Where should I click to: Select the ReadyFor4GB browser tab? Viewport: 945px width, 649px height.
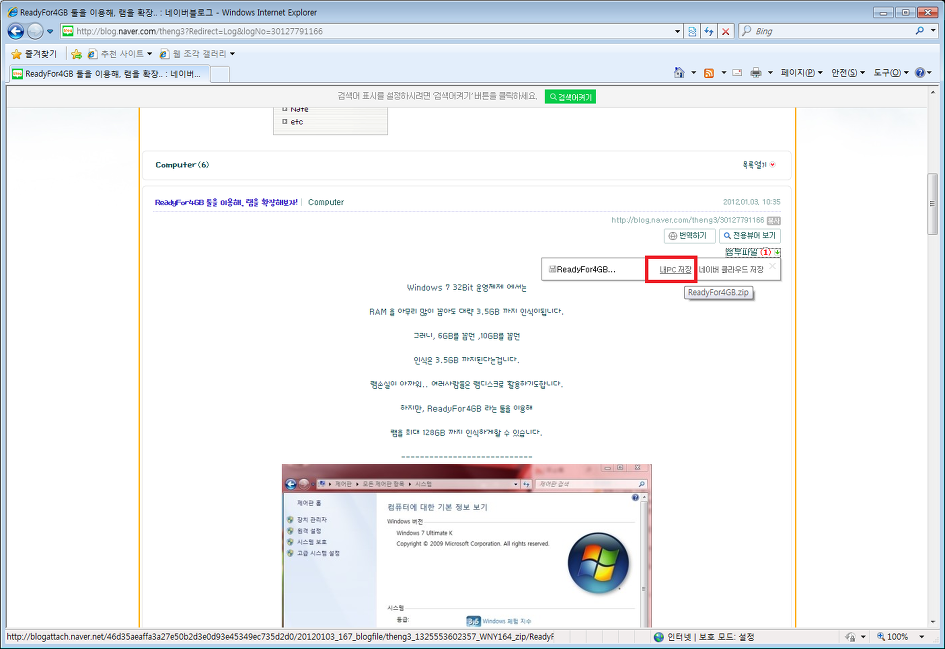pos(110,74)
